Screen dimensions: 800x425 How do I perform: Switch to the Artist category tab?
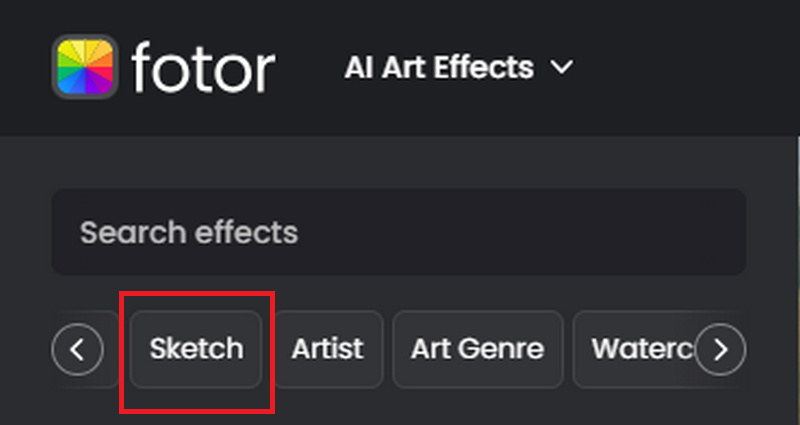(x=328, y=349)
